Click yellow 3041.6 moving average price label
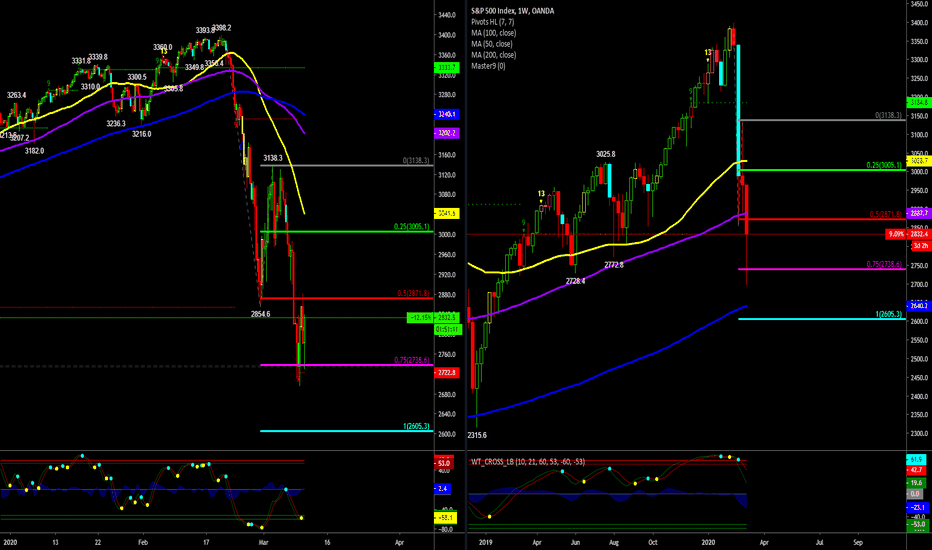Screen dimensions: 932x550 (x=446, y=213)
